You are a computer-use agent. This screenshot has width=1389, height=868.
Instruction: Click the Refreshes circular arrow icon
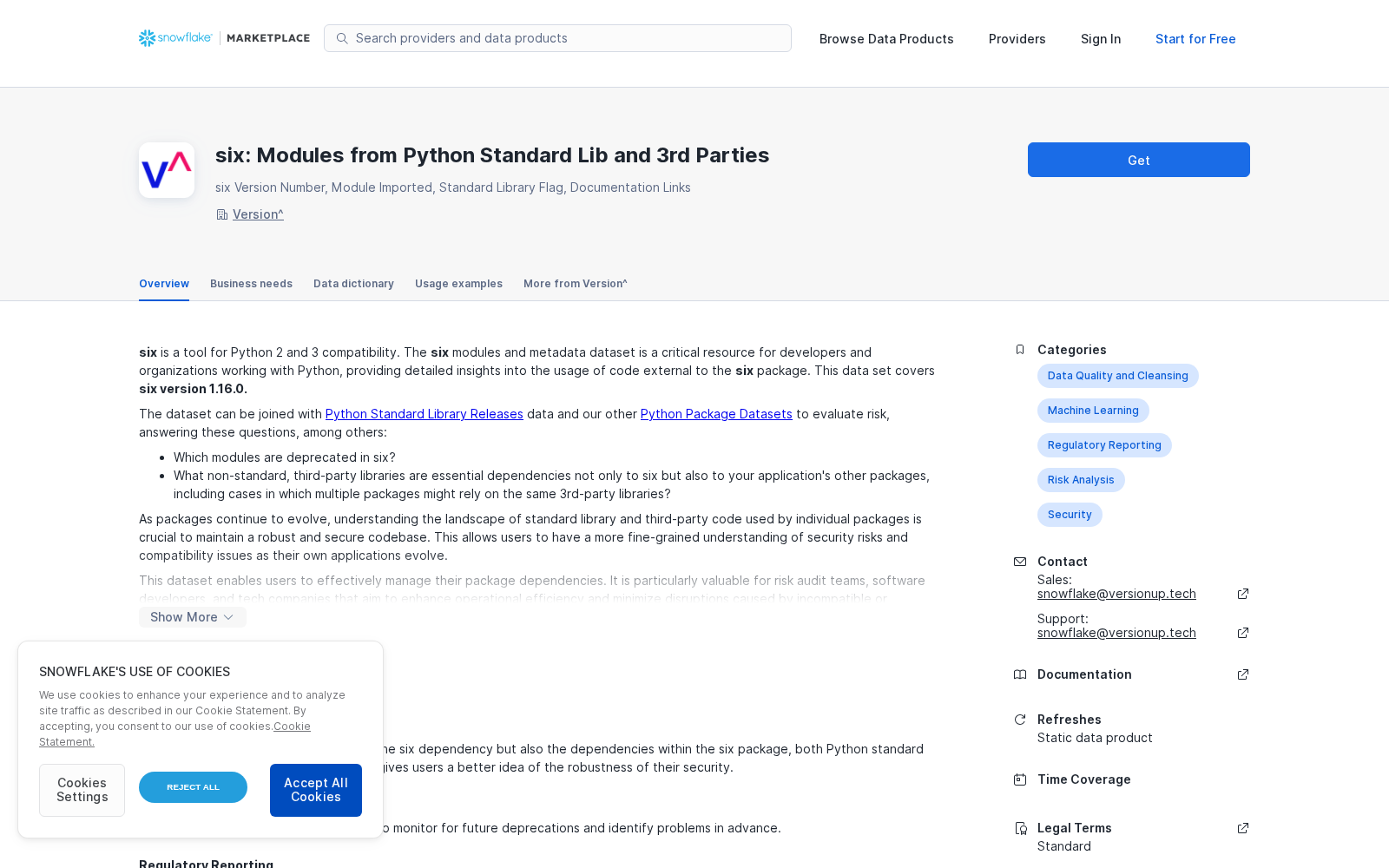[1020, 720]
